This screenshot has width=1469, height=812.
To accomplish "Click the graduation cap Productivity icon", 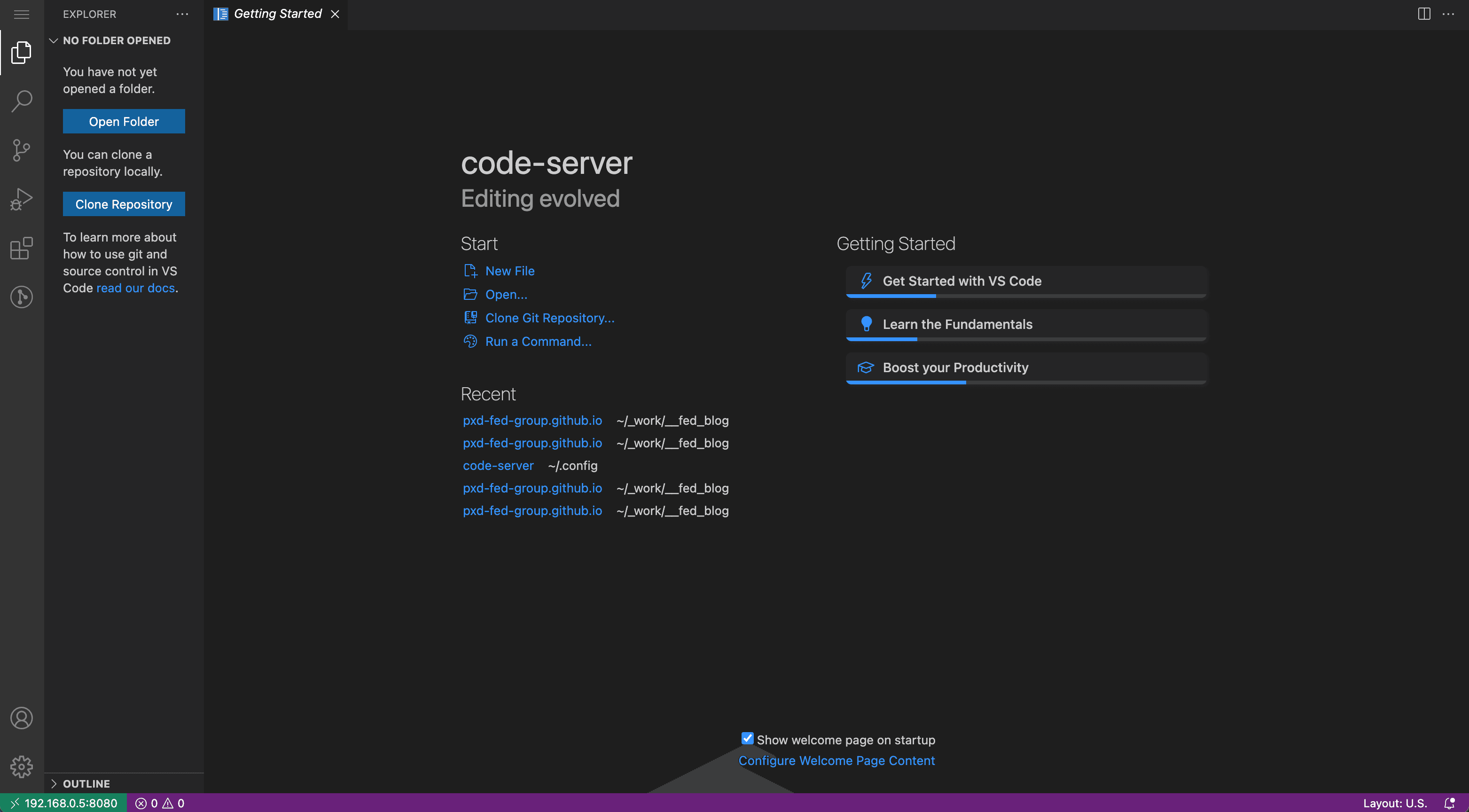I will tap(866, 367).
